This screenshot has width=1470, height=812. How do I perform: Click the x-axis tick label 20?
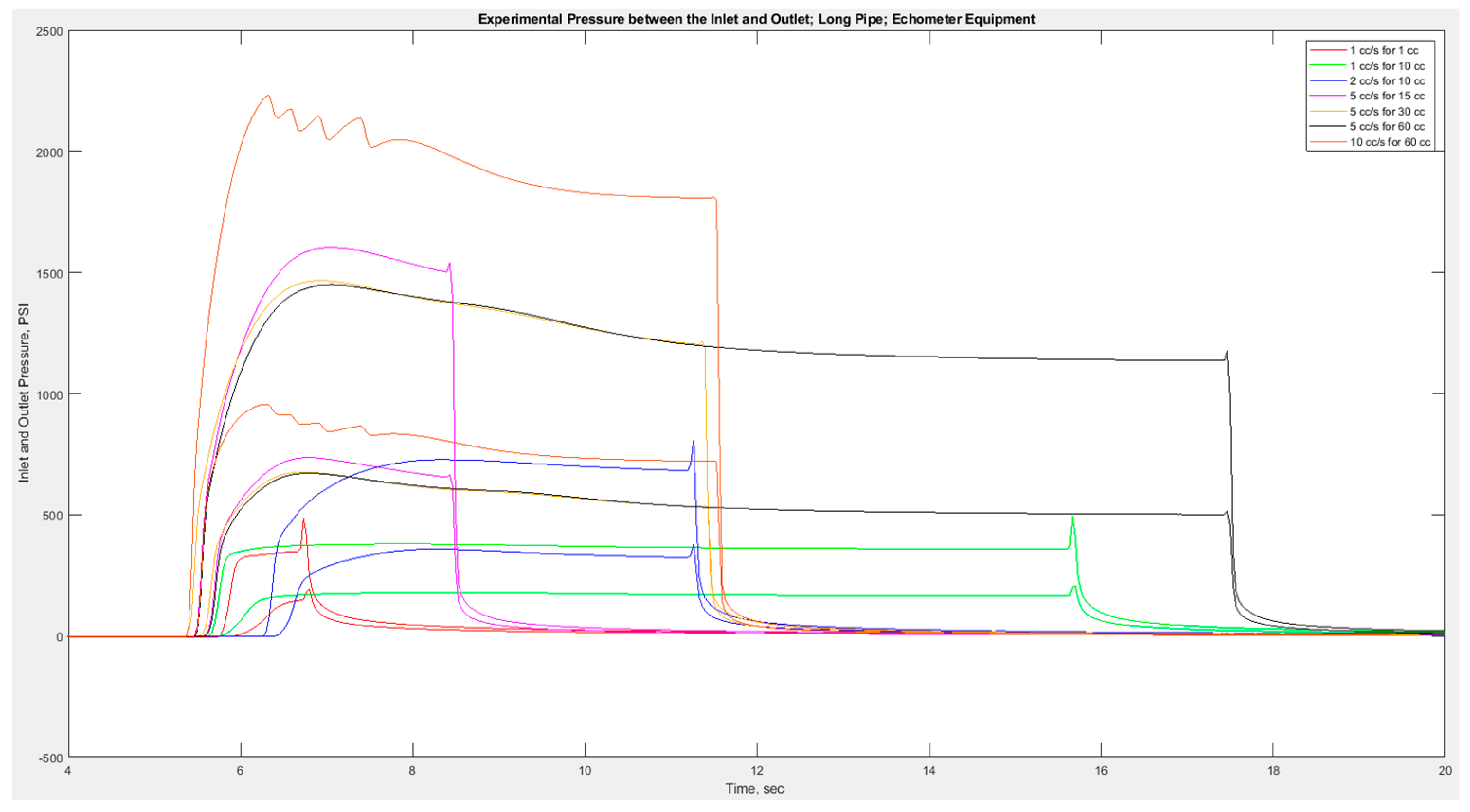tap(1445, 770)
